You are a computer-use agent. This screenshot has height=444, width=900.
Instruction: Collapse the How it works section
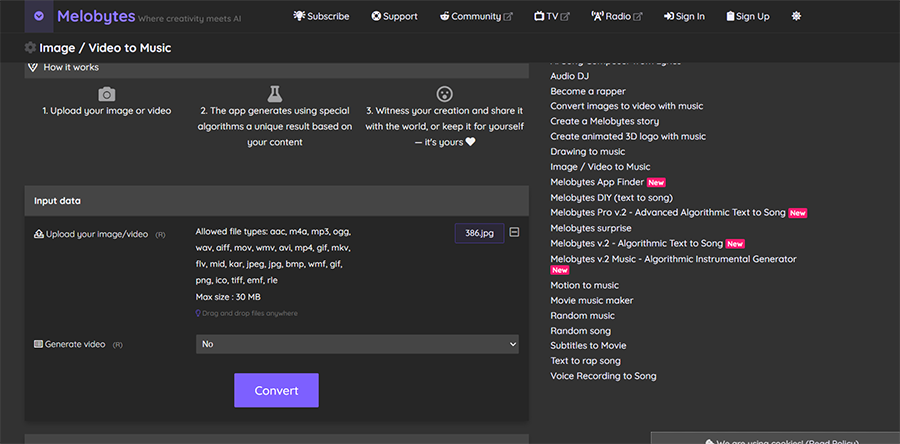coord(277,68)
